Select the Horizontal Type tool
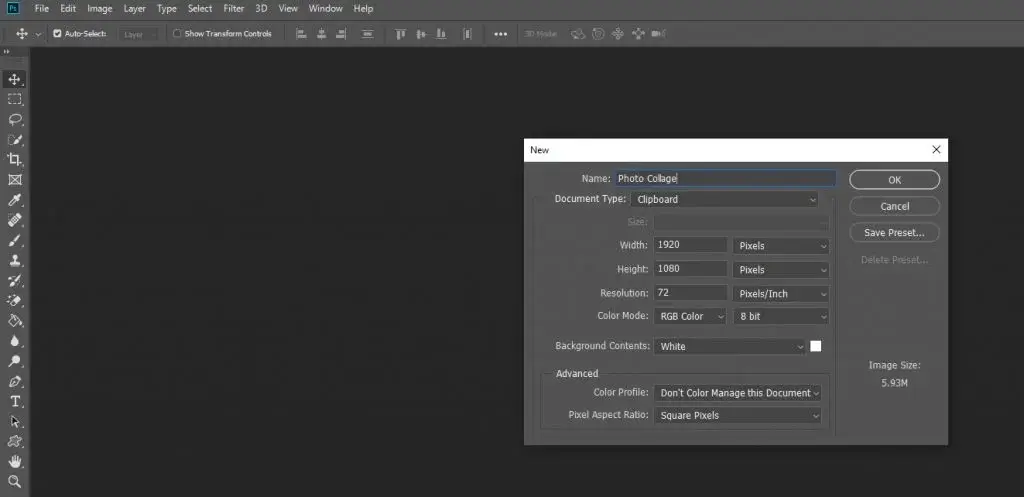Viewport: 1024px width, 497px height. click(x=14, y=402)
